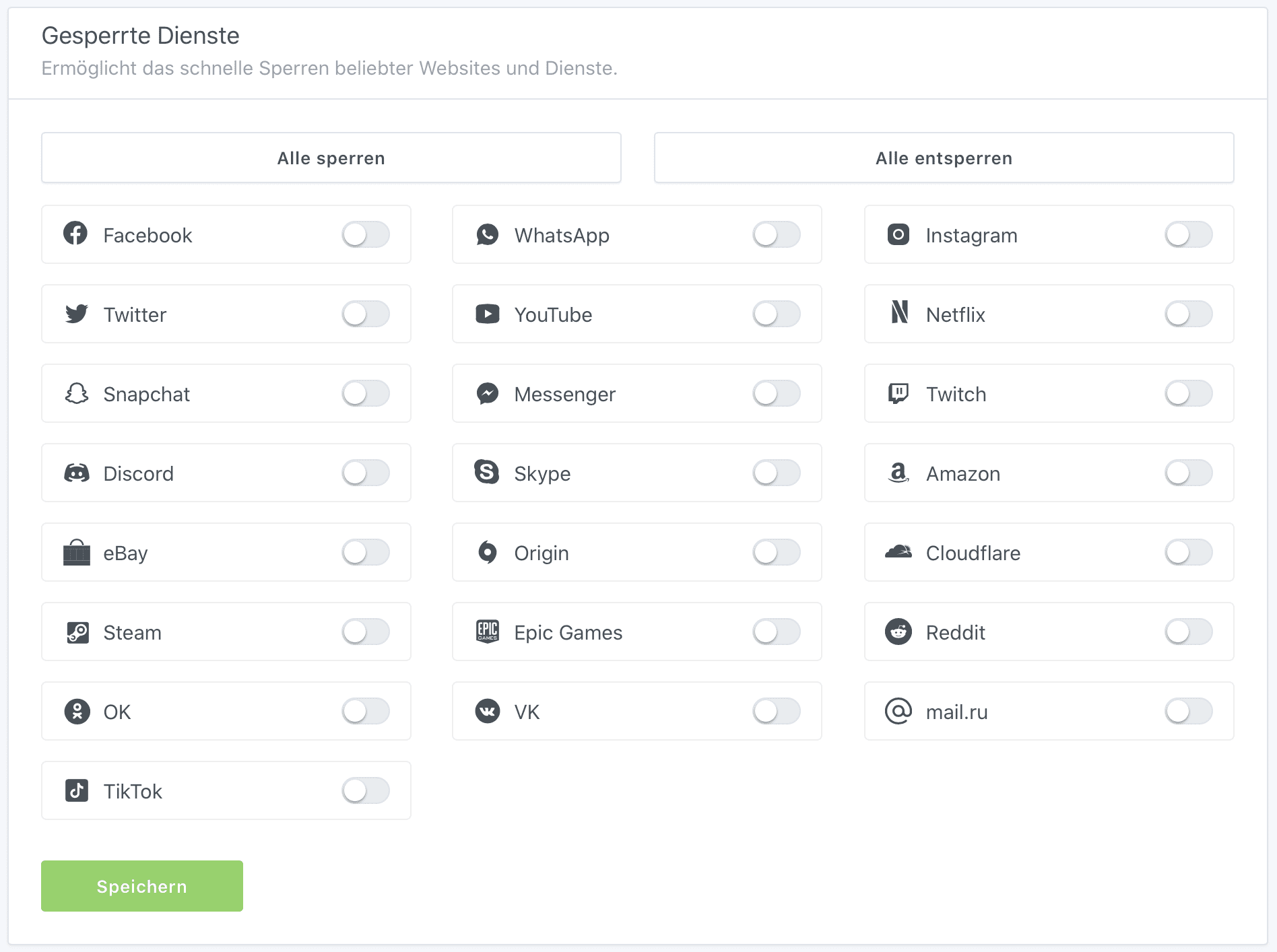Click the Reddit alien icon

click(898, 632)
